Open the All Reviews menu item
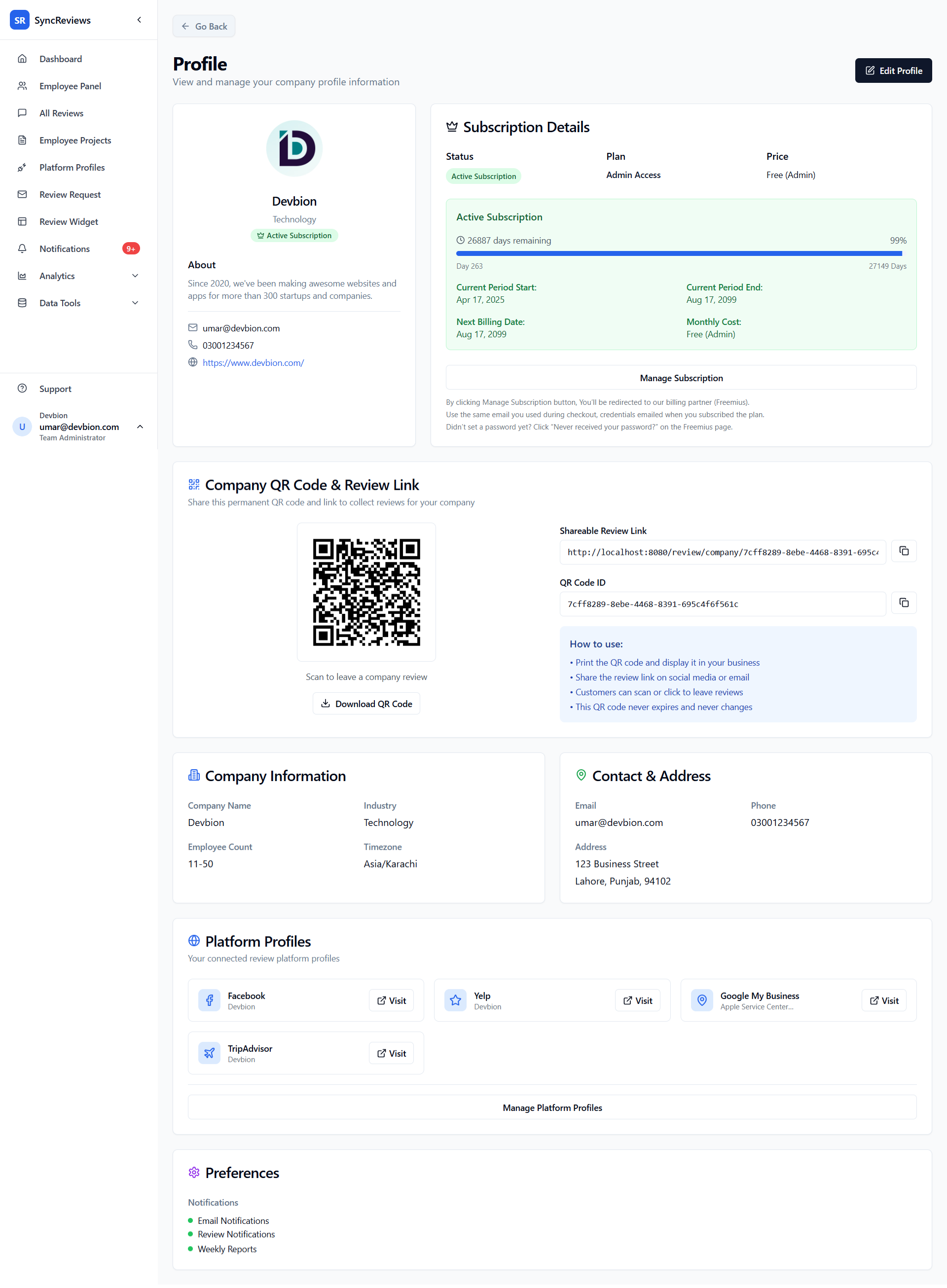Viewport: 947px width, 1288px height. point(61,113)
